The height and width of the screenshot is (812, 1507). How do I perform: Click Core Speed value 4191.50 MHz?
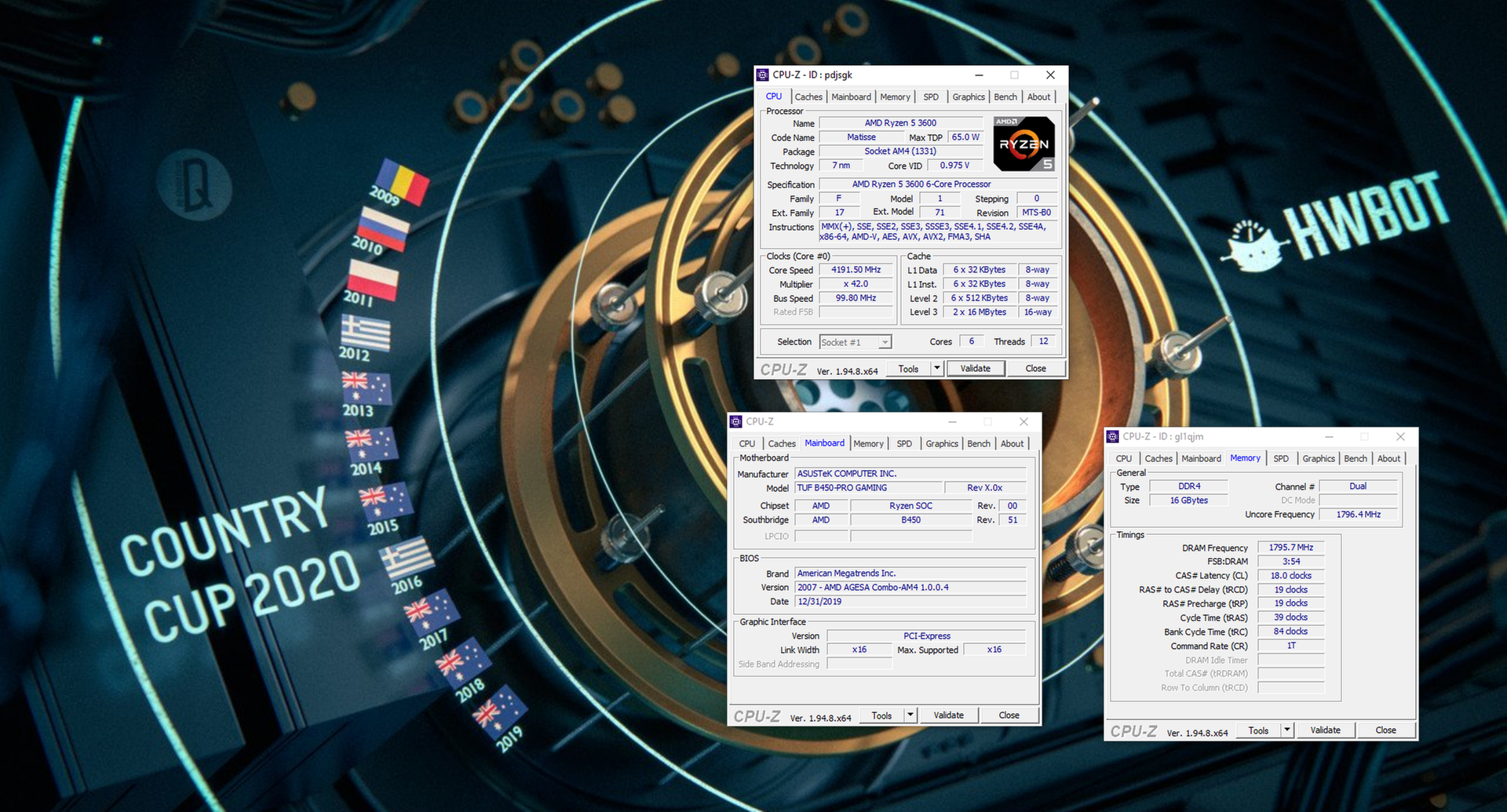[x=856, y=270]
